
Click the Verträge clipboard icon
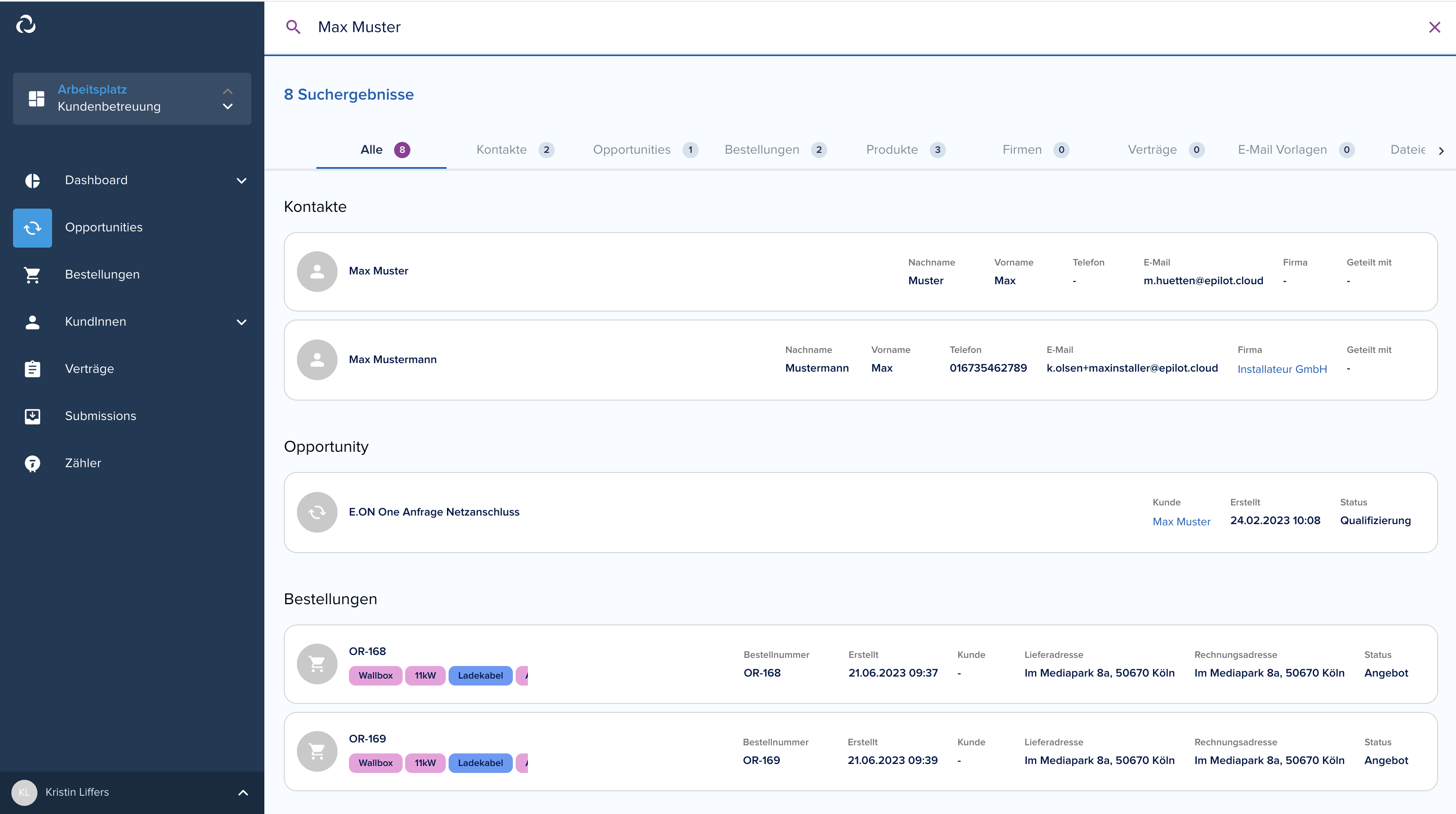33,369
